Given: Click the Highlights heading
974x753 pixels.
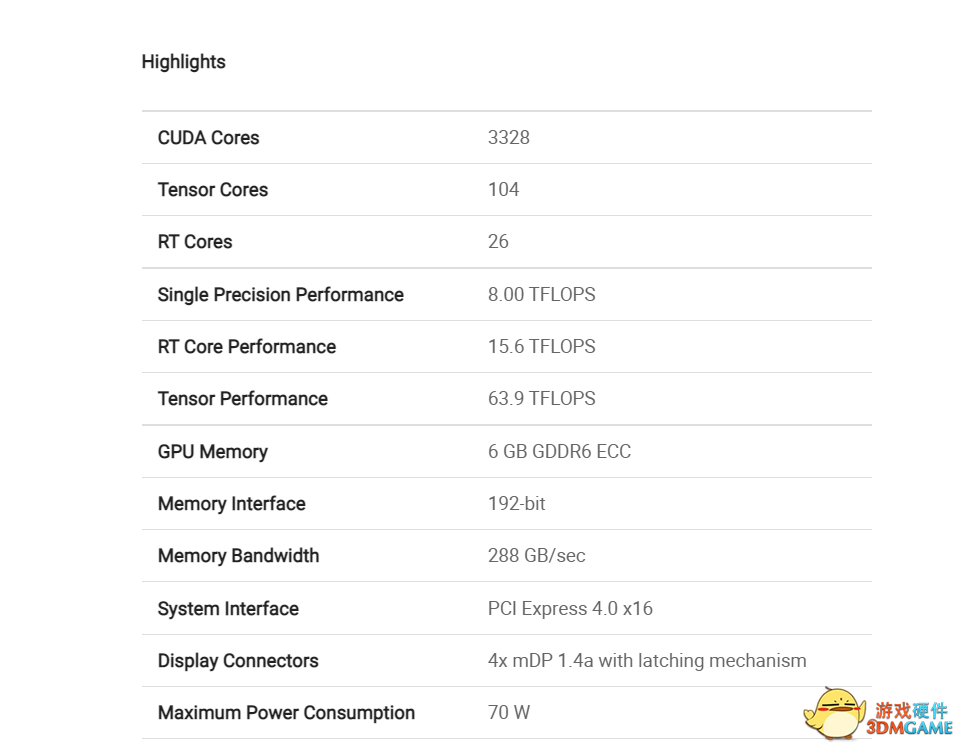Looking at the screenshot, I should tap(183, 62).
